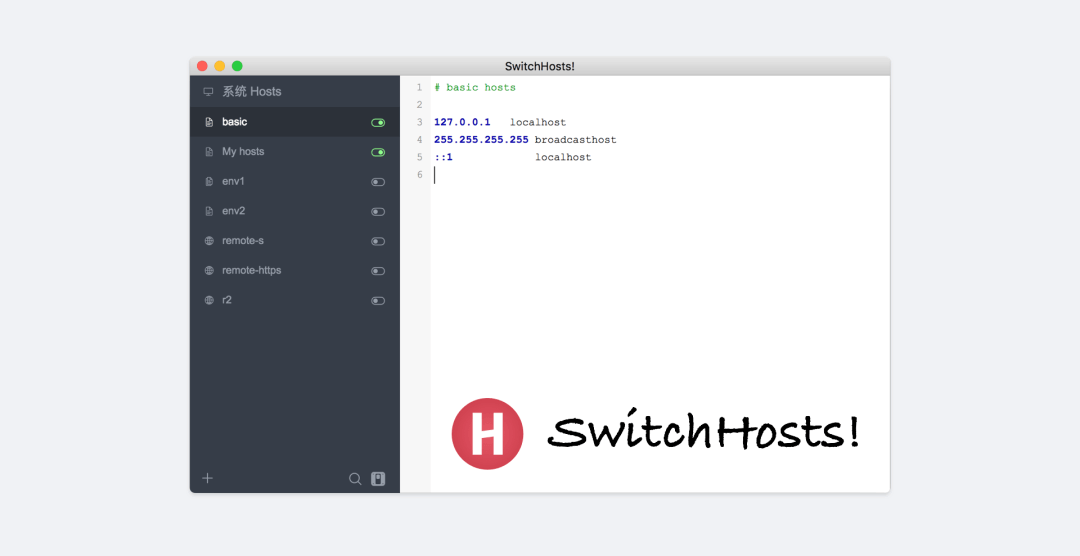
Task: Disable the basic hosts toggle
Action: (378, 123)
